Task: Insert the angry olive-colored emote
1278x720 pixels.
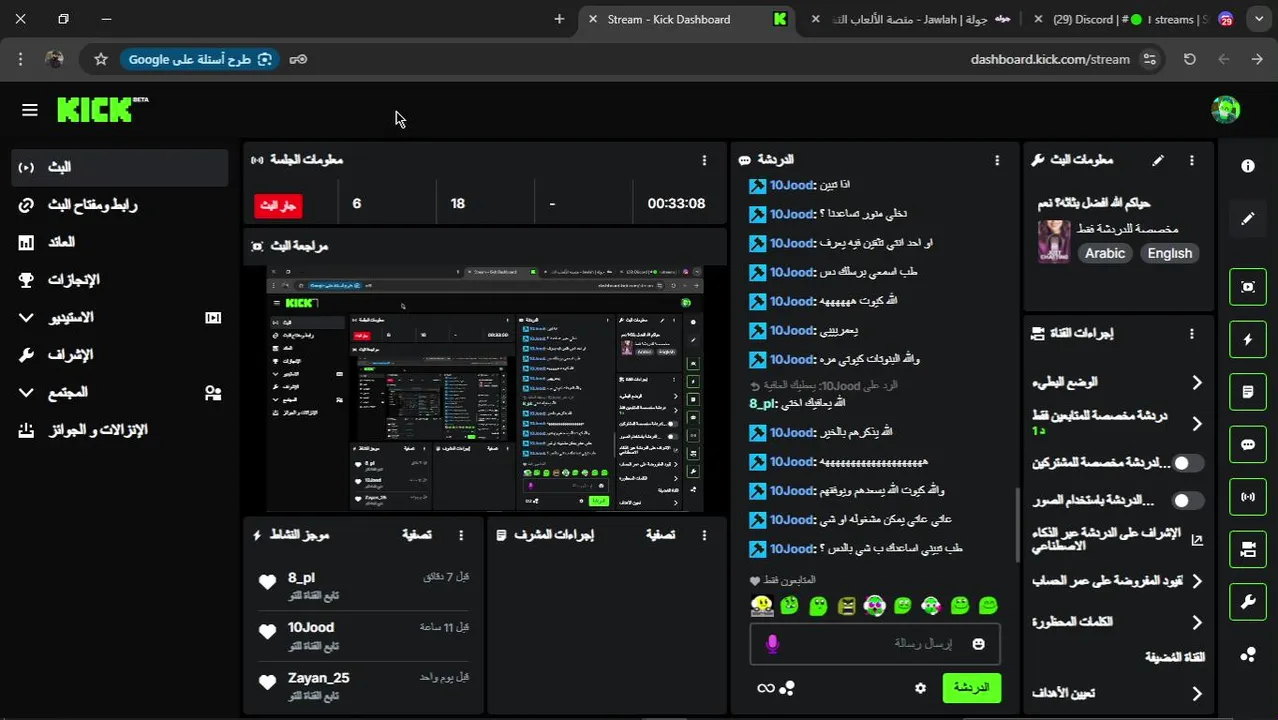Action: (x=847, y=605)
